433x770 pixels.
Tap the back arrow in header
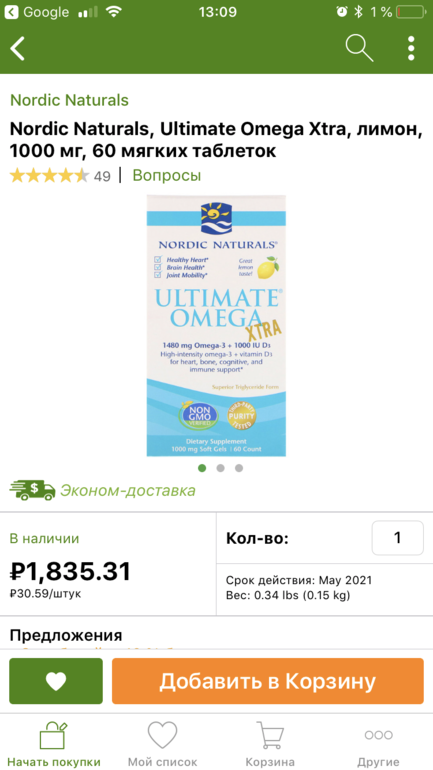18,48
